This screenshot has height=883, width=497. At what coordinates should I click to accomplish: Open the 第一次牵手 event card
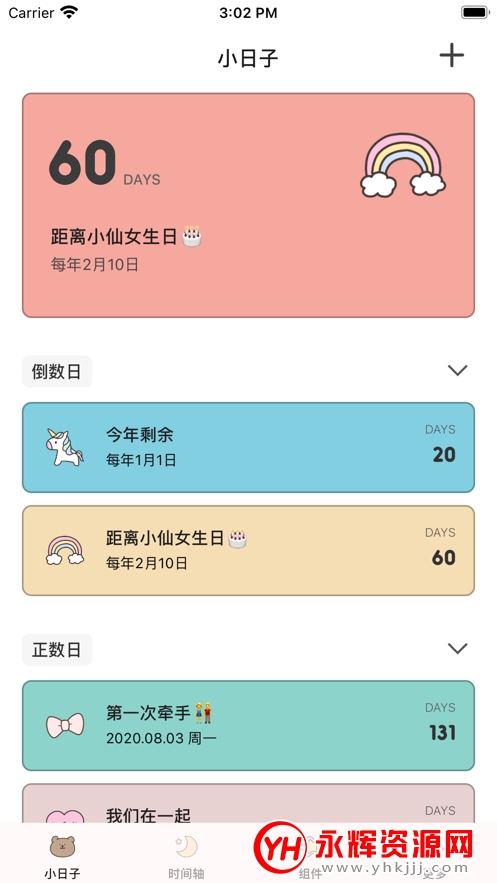[248, 726]
